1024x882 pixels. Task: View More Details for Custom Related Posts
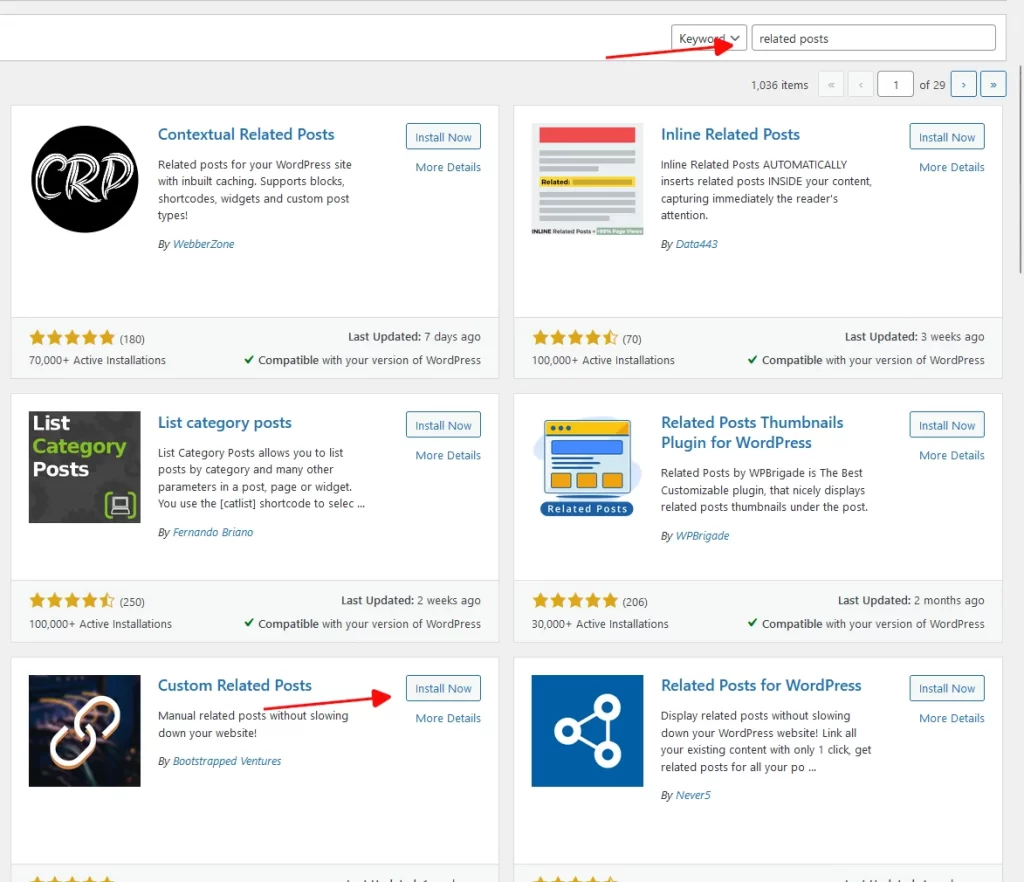(x=448, y=718)
